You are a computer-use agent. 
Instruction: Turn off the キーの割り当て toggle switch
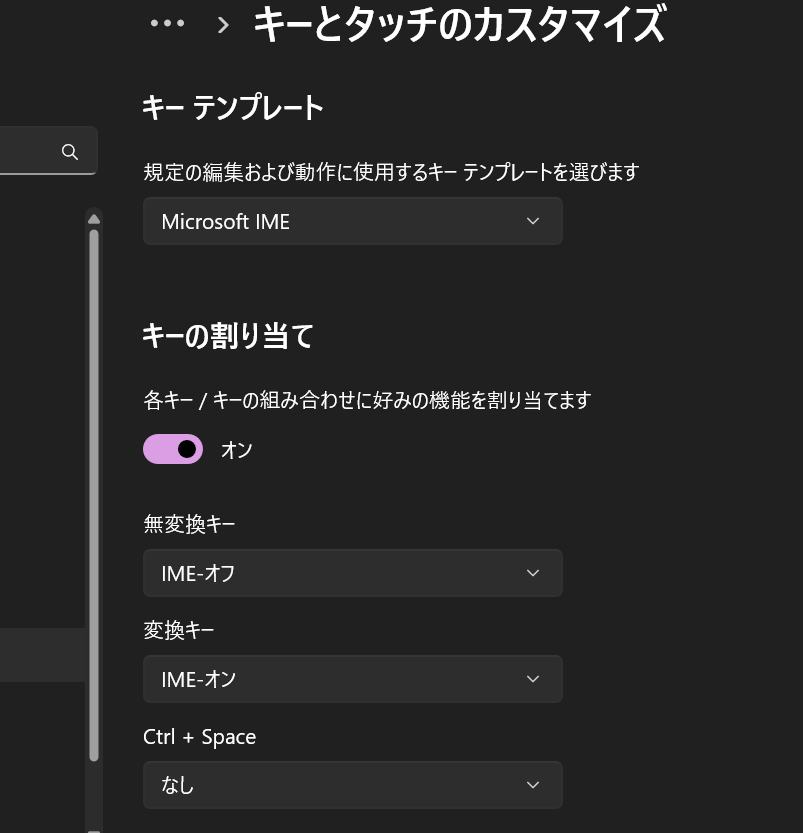pos(173,449)
